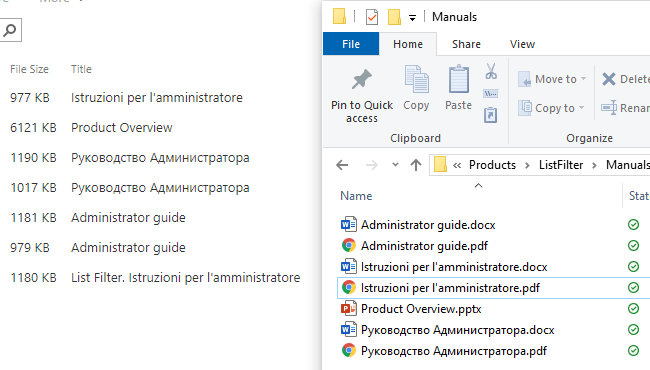Switch to the View ribbon tab

(522, 44)
